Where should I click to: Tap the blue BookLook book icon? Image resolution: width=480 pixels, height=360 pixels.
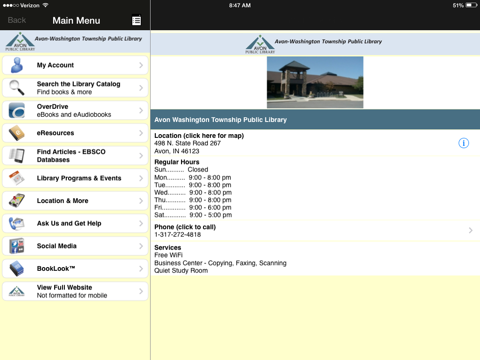(17, 269)
